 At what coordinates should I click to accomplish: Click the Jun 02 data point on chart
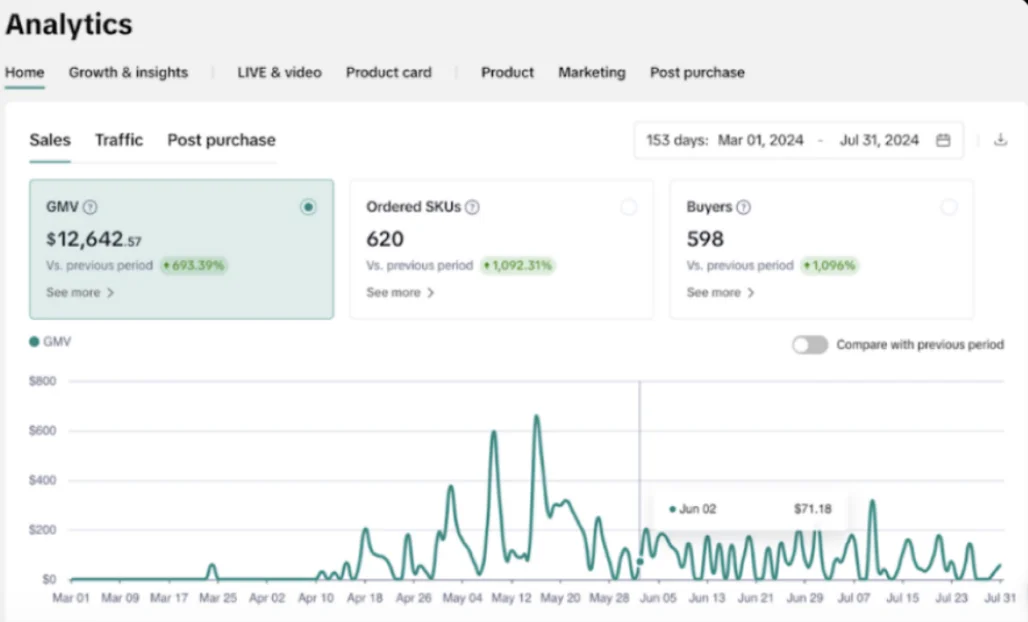(640, 561)
